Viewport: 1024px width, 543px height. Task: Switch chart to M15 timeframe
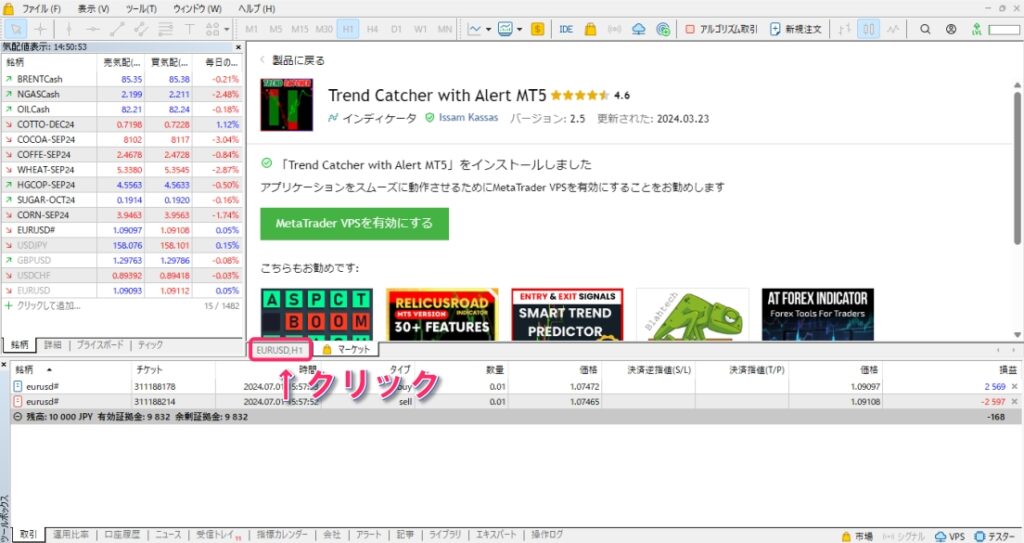pos(300,29)
